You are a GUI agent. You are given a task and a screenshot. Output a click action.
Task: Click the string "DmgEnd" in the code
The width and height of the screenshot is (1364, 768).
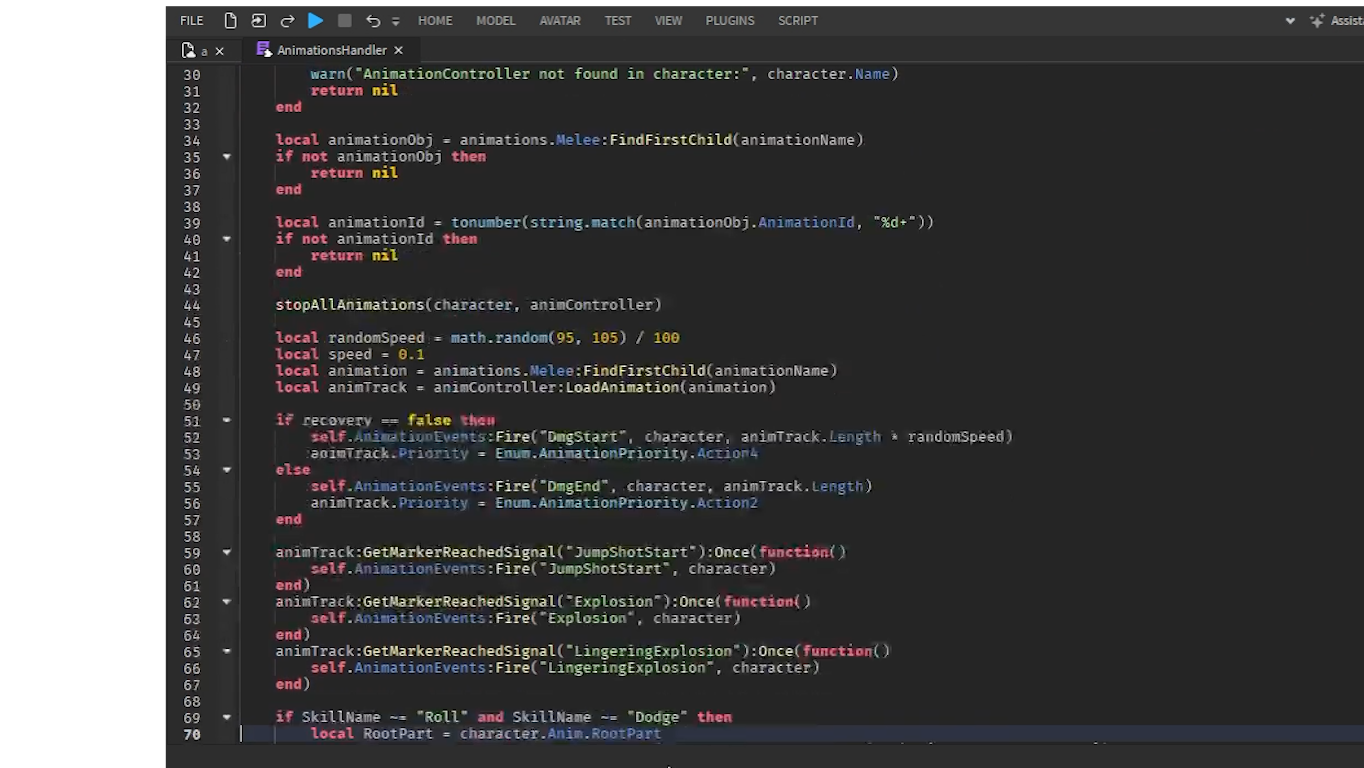point(574,486)
